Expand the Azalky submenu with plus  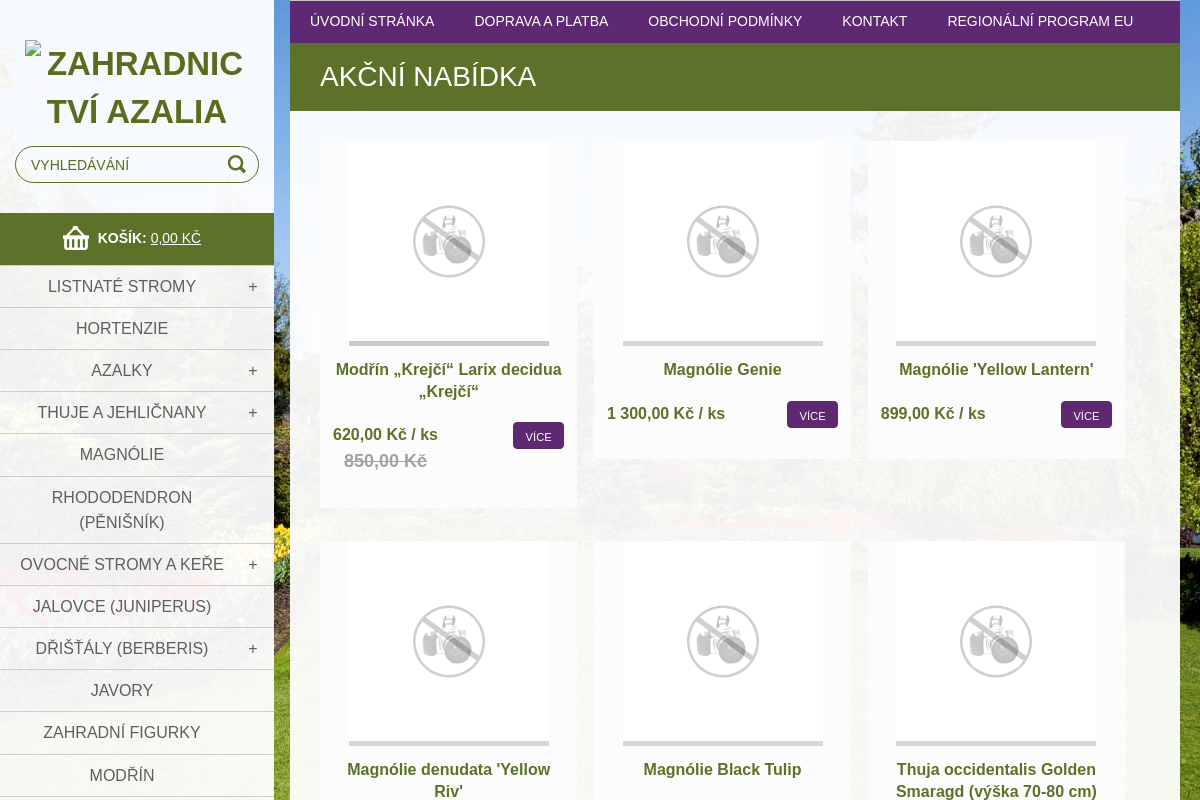pos(253,371)
